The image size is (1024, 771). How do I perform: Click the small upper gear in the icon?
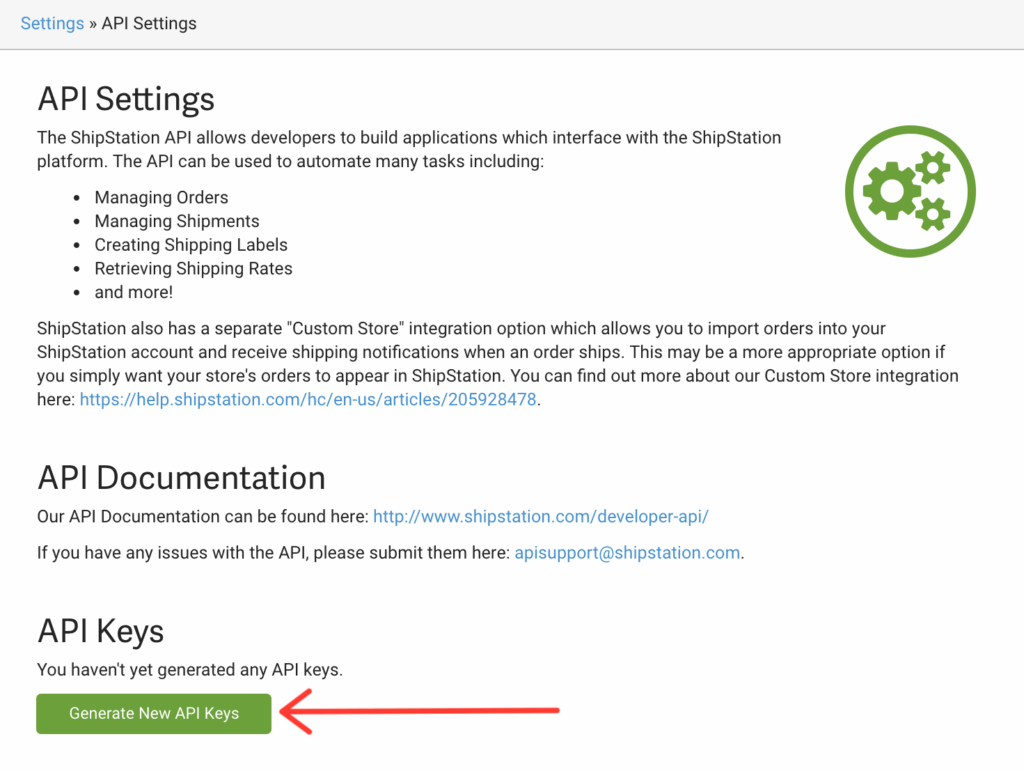click(932, 168)
